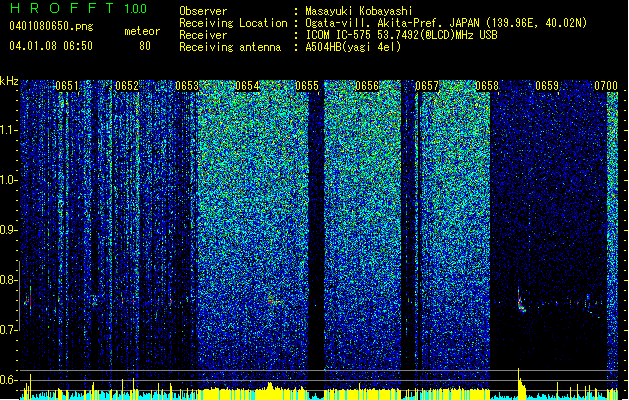Click the 0.9 kHz axis tick label
629x400 pixels.
8,230
